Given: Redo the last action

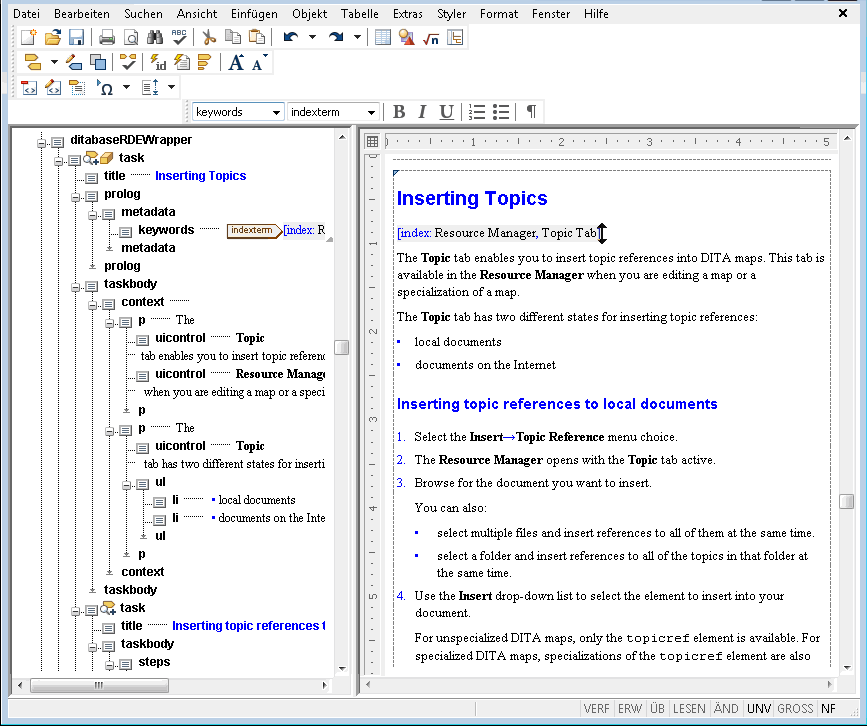Looking at the screenshot, I should pos(336,38).
